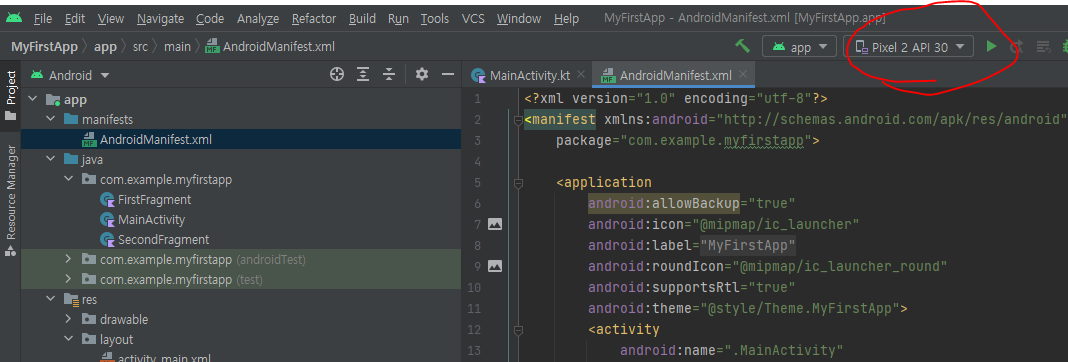Click gutter image icon on line 9

coord(495,266)
